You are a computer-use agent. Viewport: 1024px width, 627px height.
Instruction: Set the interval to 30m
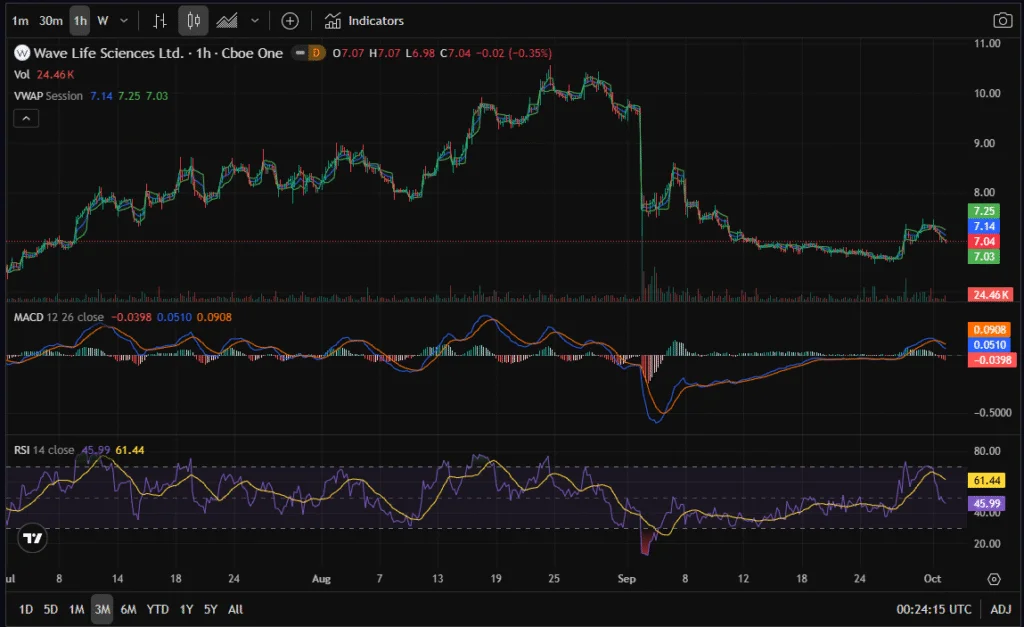(51, 20)
